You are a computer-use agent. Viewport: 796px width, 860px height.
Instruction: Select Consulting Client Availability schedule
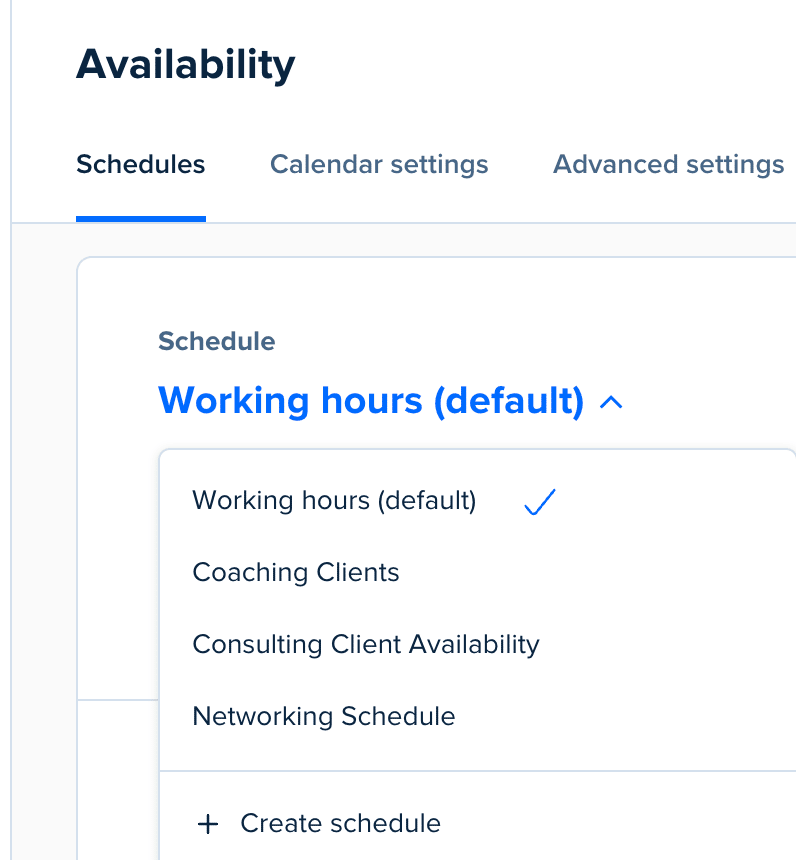click(x=366, y=644)
